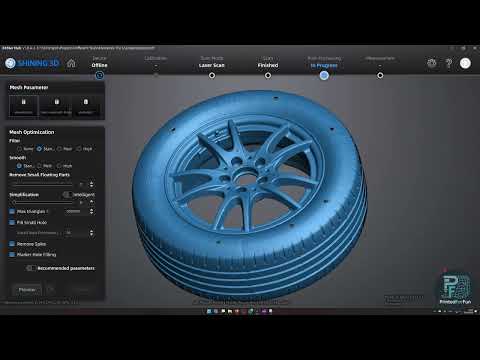
Task: Select the None filter radio
Action: pyautogui.click(x=19, y=149)
